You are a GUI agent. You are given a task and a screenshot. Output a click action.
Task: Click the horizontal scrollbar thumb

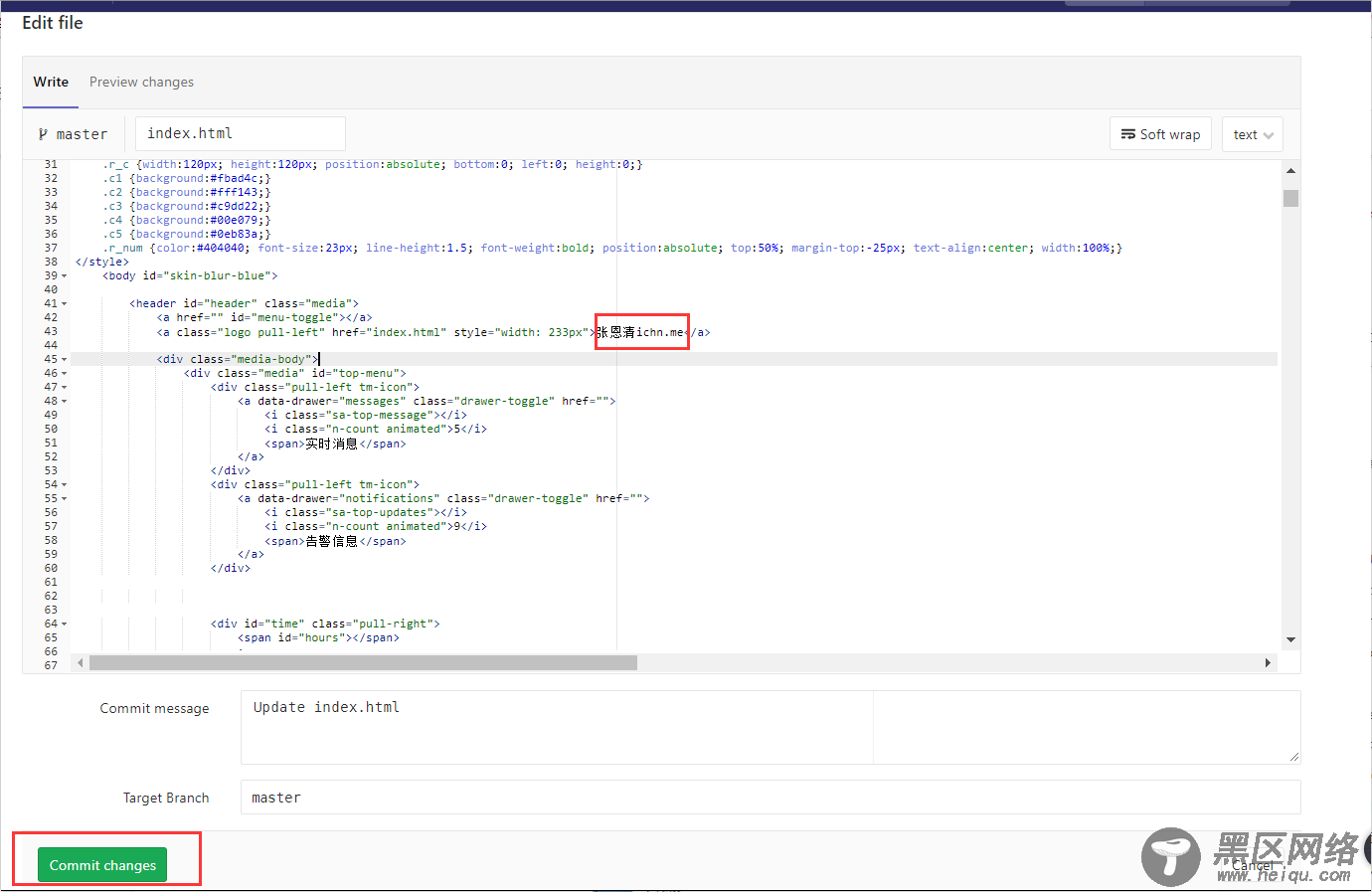(x=363, y=662)
